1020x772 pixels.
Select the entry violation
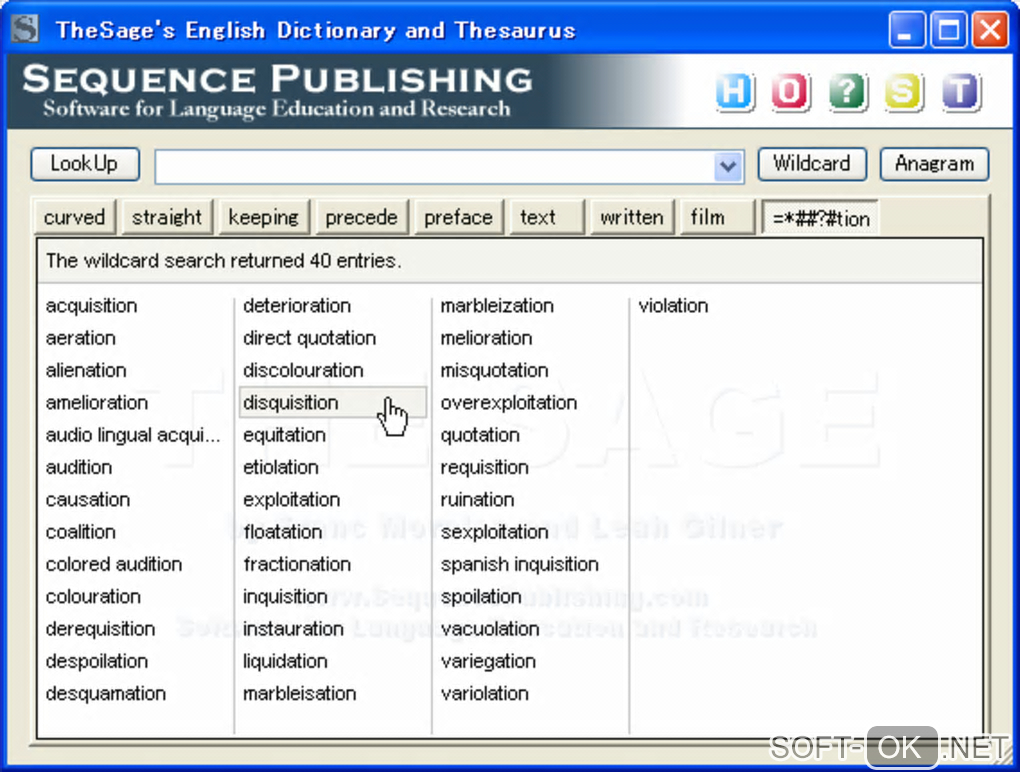tap(673, 306)
